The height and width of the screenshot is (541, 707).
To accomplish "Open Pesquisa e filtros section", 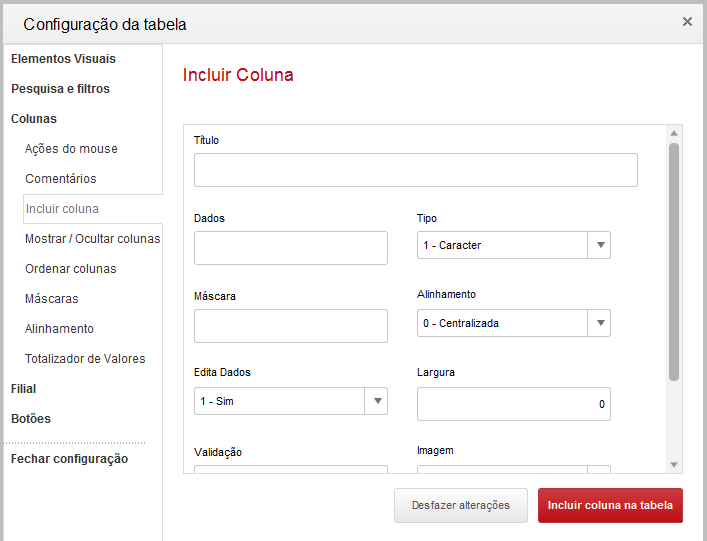I will tap(60, 89).
